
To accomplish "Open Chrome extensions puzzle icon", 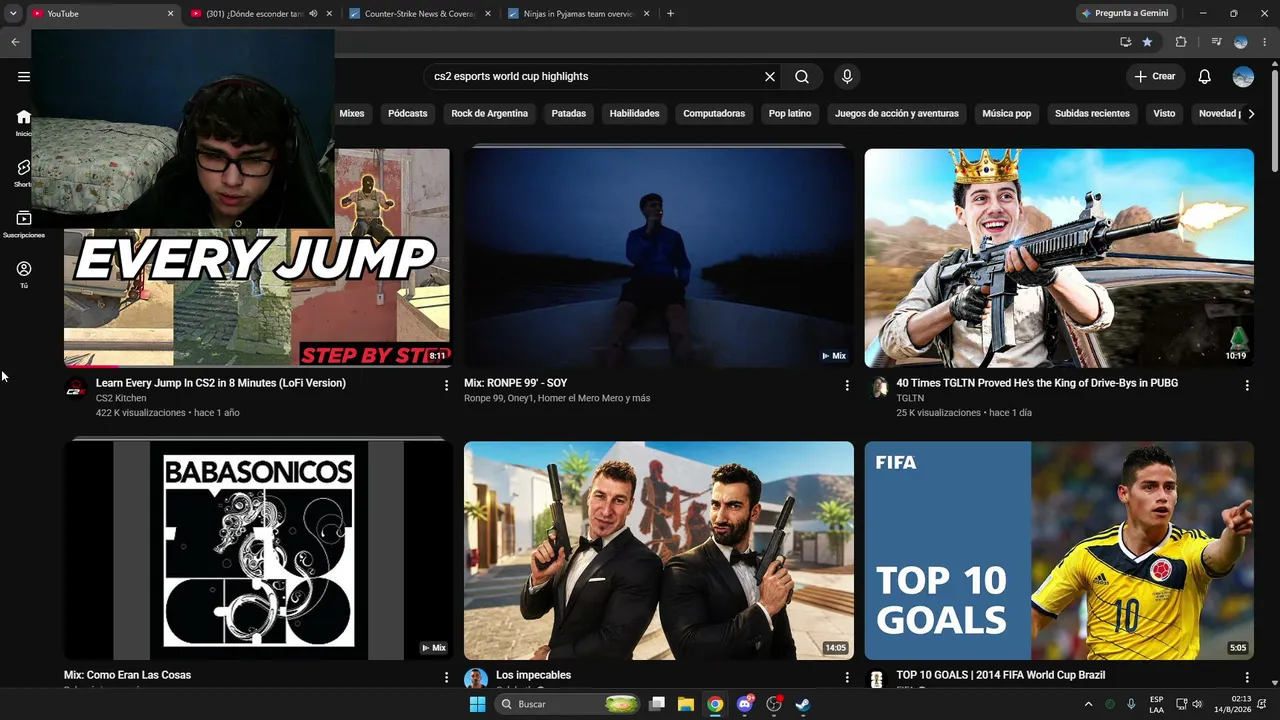I will point(1181,42).
